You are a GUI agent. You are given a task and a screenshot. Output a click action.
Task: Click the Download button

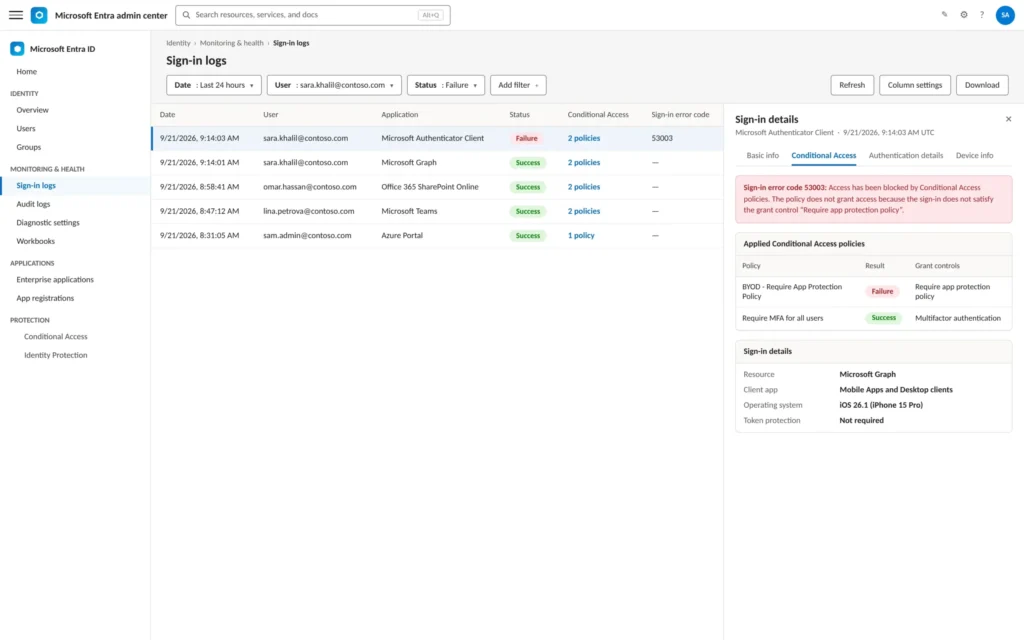click(982, 85)
